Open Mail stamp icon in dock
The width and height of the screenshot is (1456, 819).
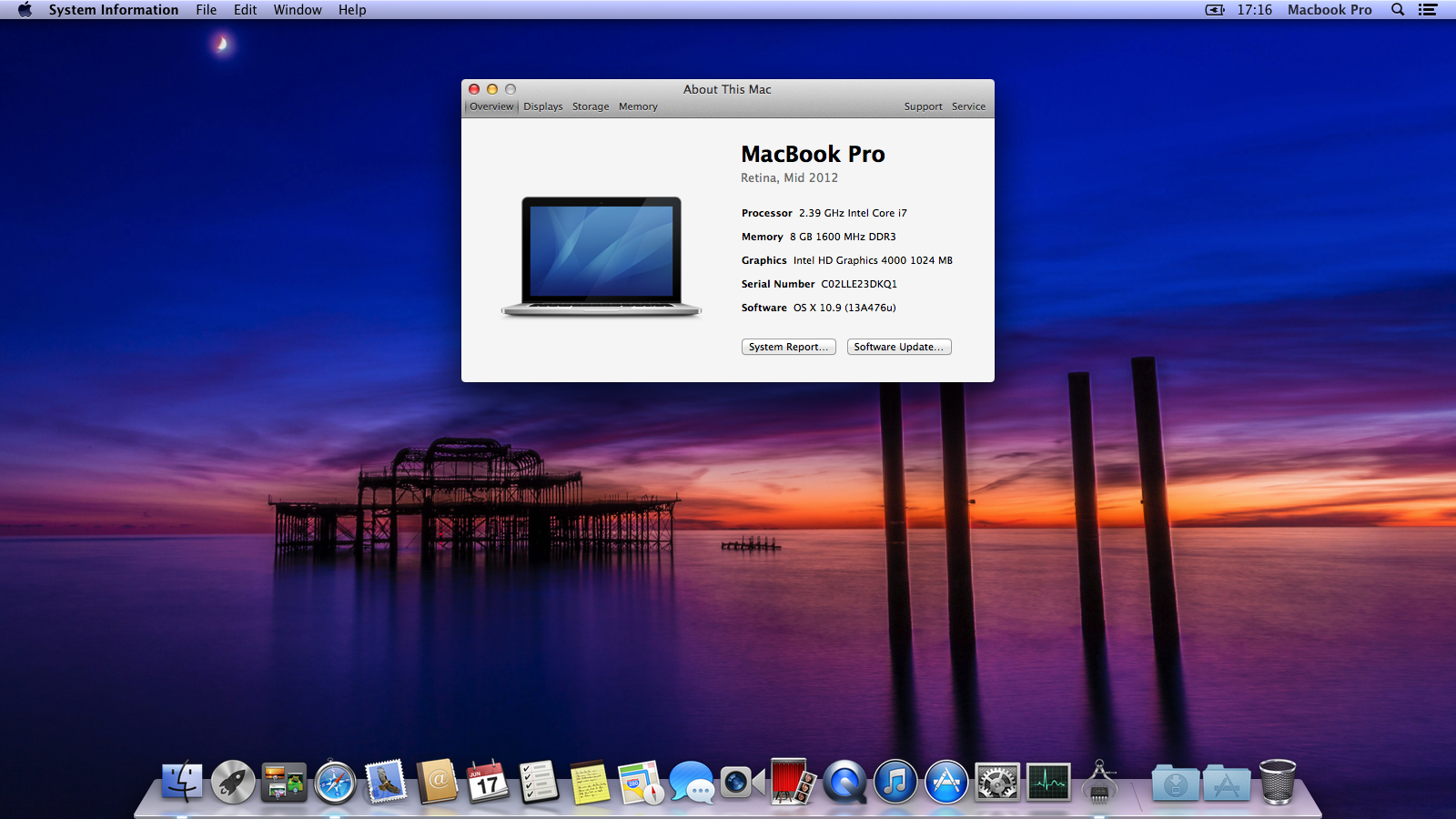coord(386,782)
